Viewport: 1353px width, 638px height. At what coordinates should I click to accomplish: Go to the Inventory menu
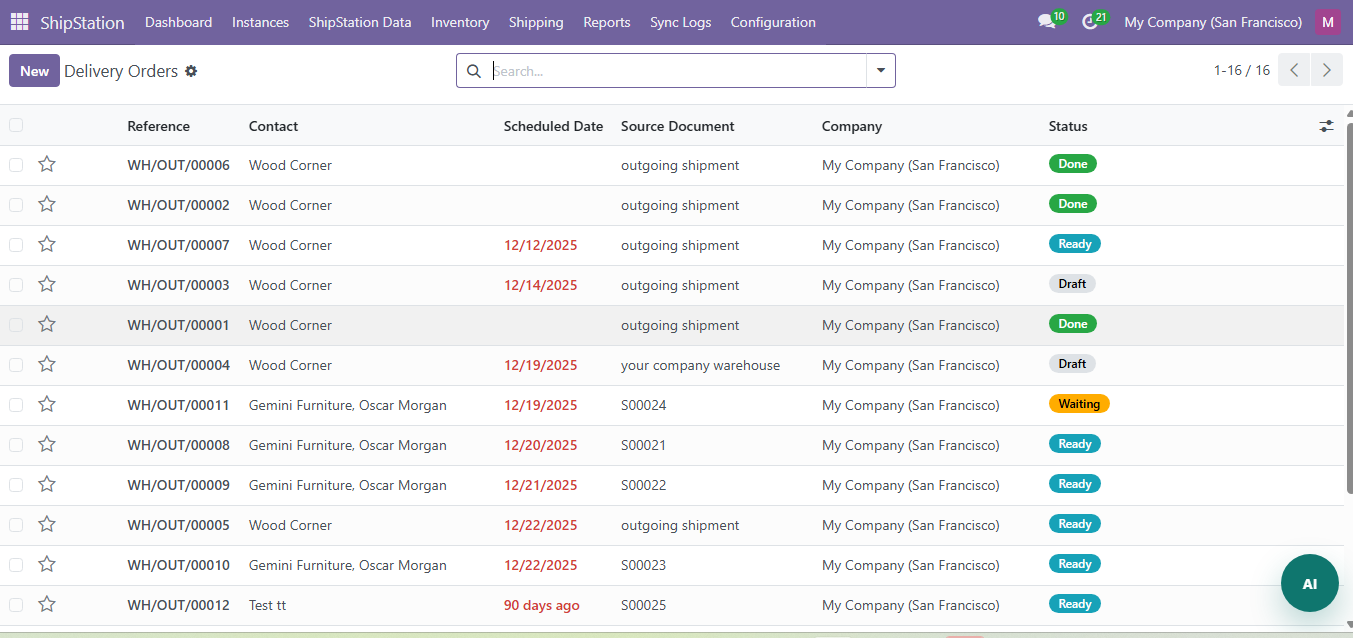point(460,22)
